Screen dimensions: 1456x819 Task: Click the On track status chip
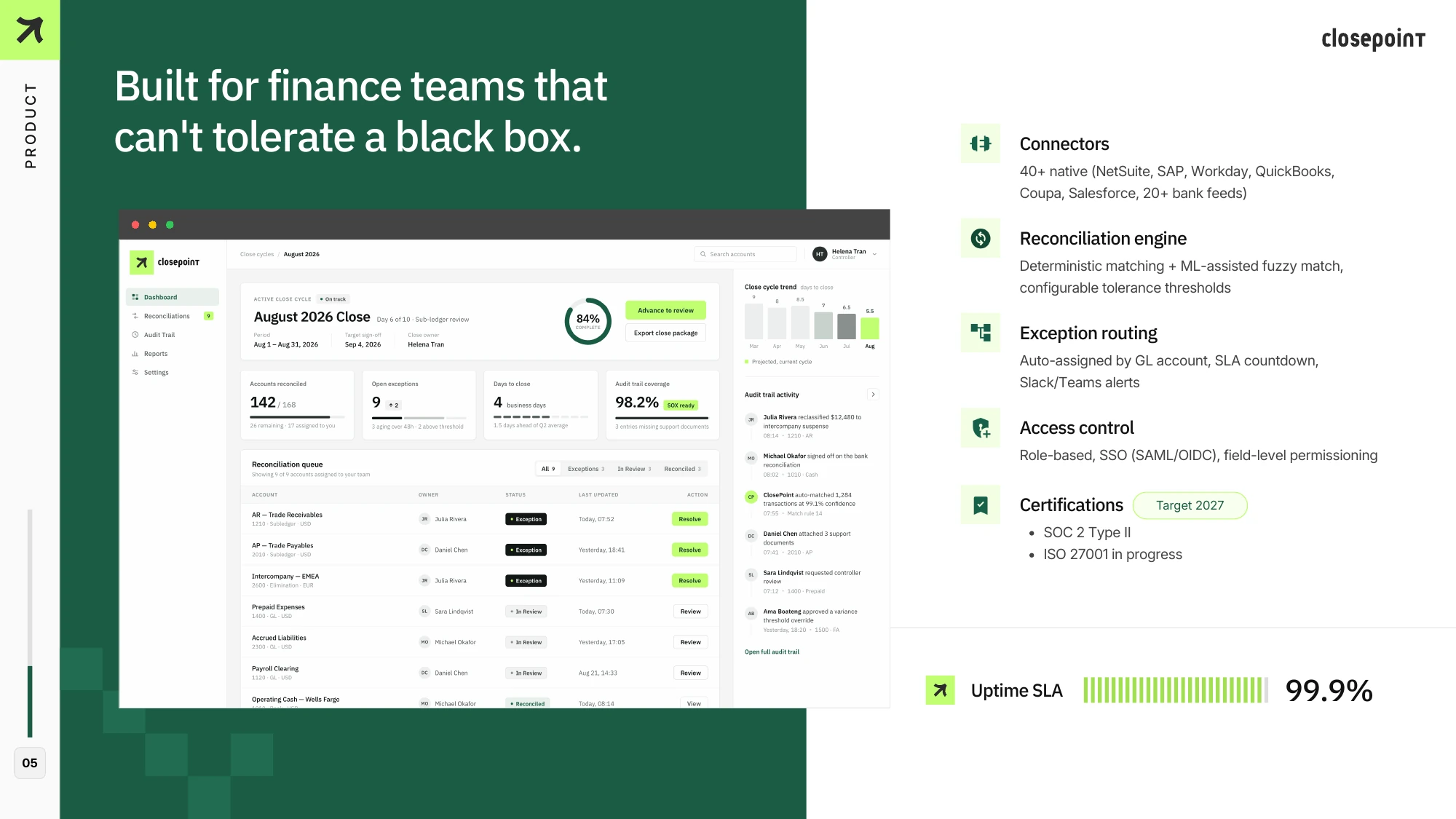pos(333,299)
